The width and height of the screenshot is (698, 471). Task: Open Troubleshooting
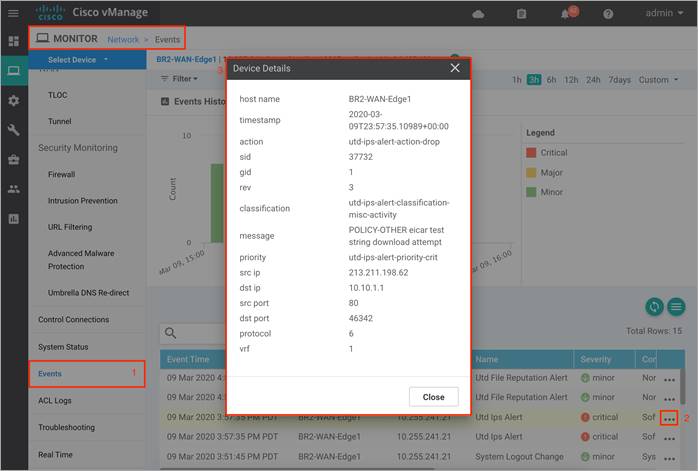pos(66,427)
